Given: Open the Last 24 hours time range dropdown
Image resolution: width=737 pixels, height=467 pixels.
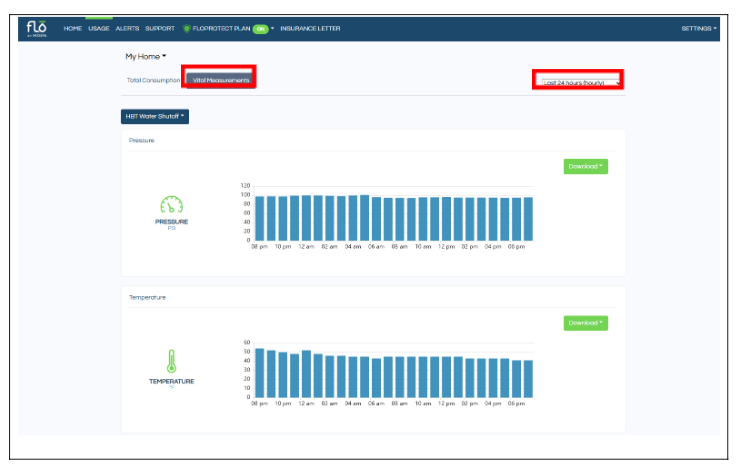Looking at the screenshot, I should pos(581,83).
